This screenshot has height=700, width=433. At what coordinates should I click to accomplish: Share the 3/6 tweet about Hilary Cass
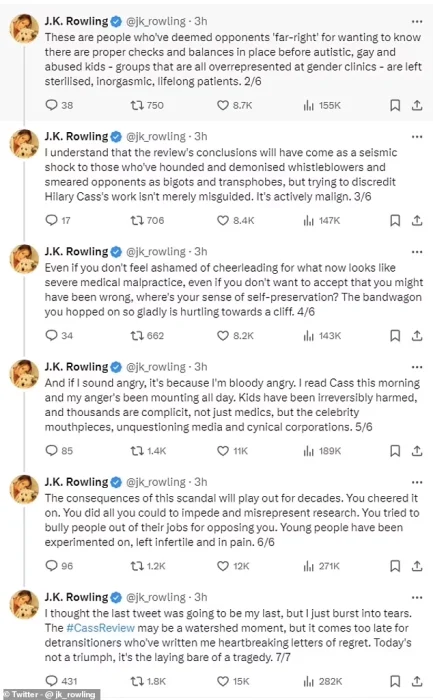click(x=417, y=221)
